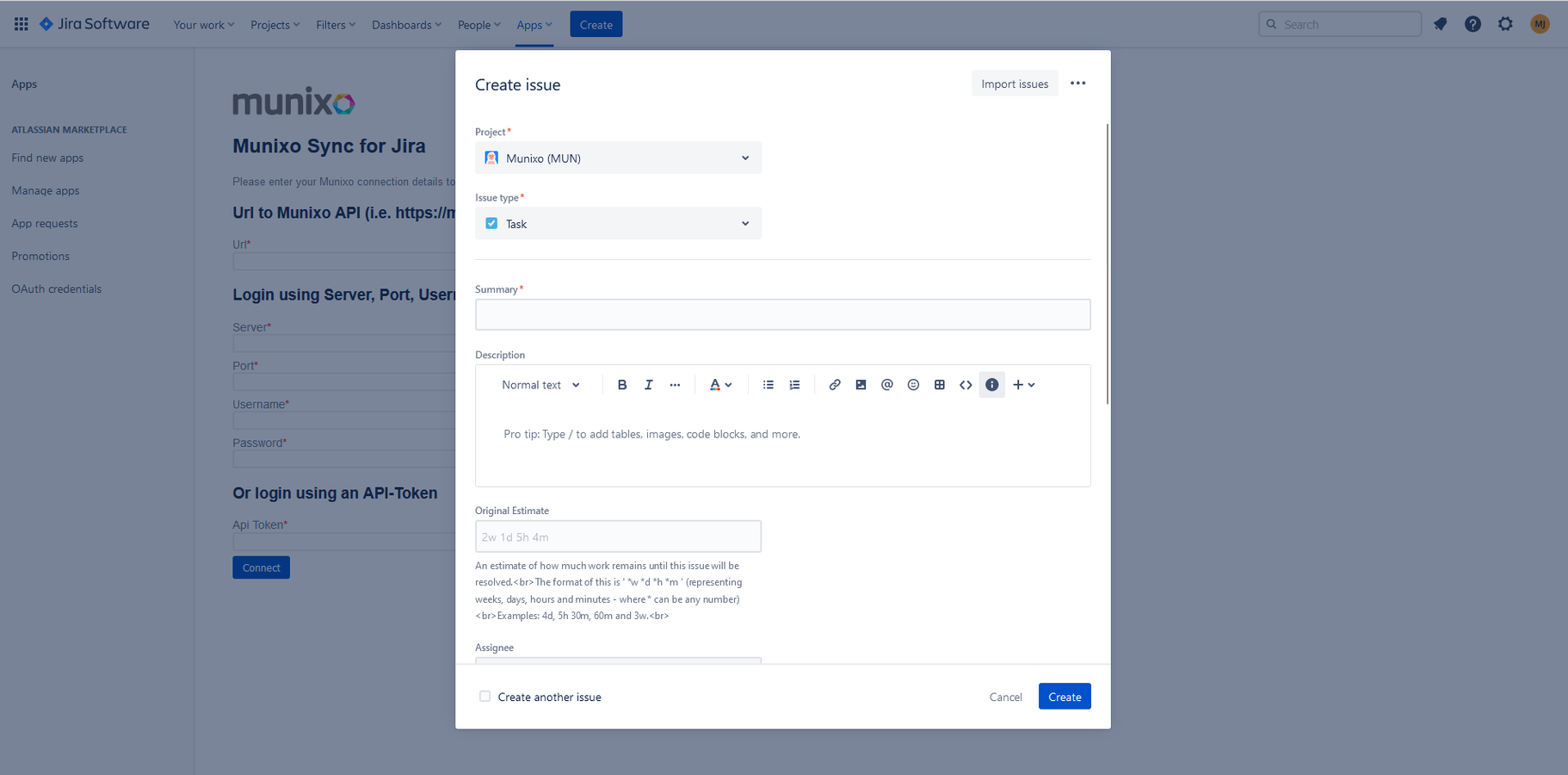Expand the Your work menu
This screenshot has width=1568, height=775.
coord(204,24)
